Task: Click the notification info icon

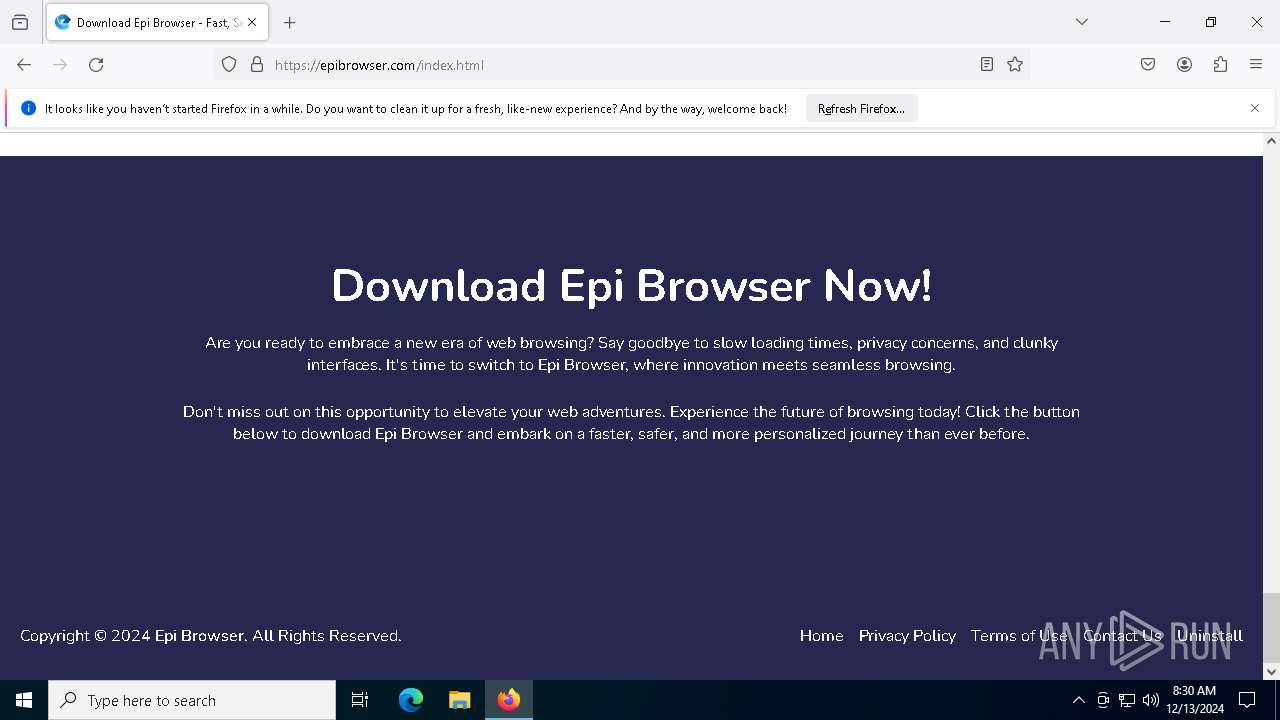Action: (28, 109)
